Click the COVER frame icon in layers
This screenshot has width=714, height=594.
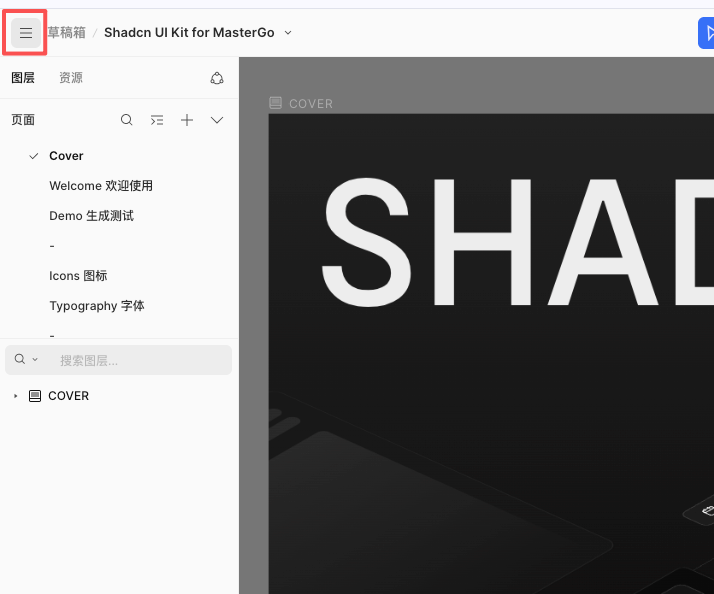tap(35, 396)
